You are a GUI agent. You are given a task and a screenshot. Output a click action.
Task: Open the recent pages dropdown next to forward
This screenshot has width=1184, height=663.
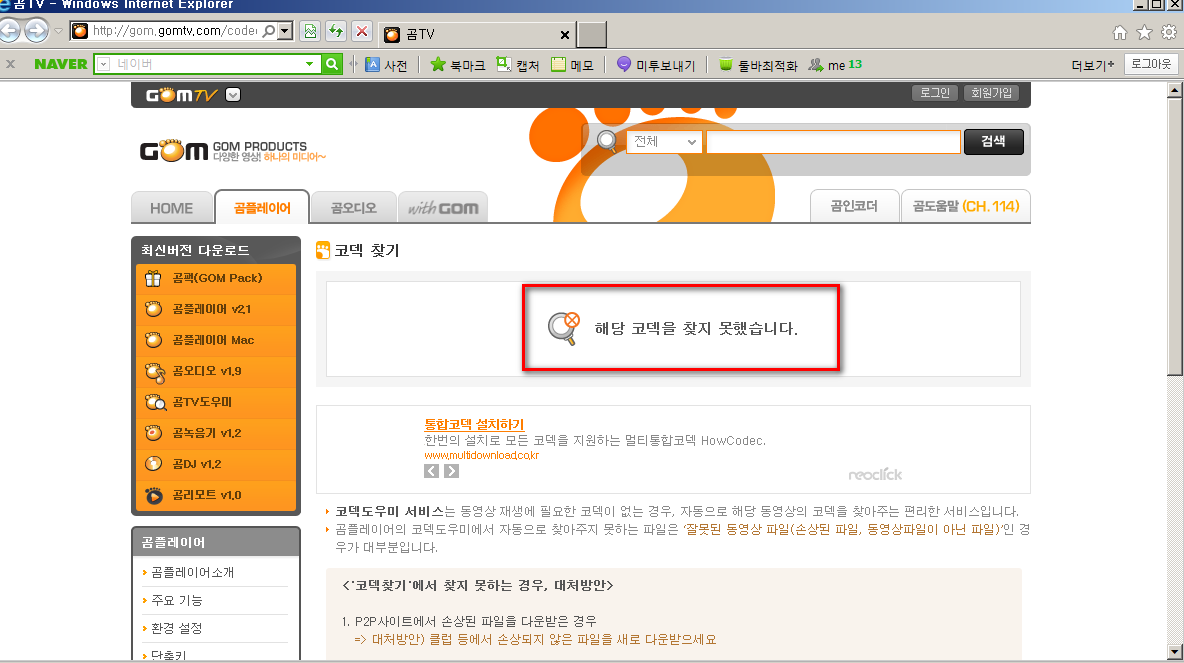(58, 32)
